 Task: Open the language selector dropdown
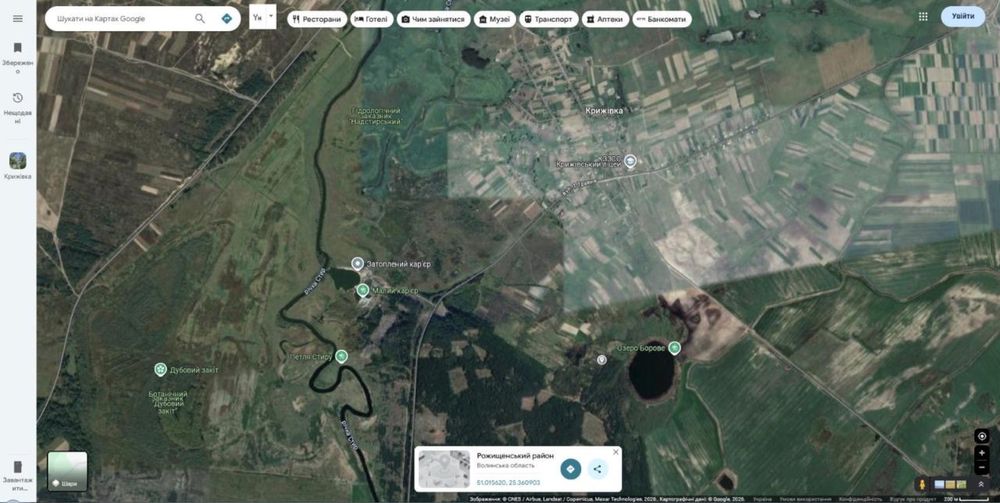coord(263,17)
